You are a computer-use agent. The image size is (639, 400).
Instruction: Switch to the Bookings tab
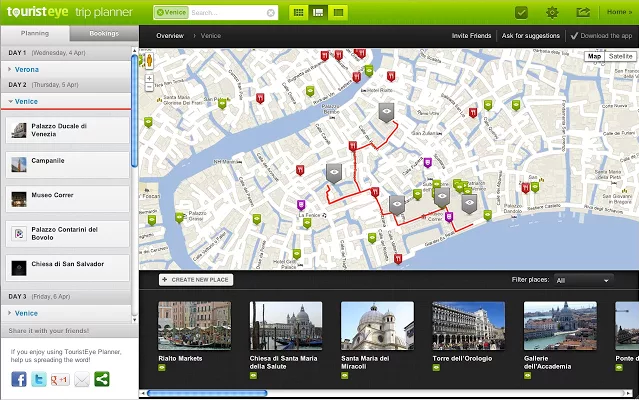(104, 33)
